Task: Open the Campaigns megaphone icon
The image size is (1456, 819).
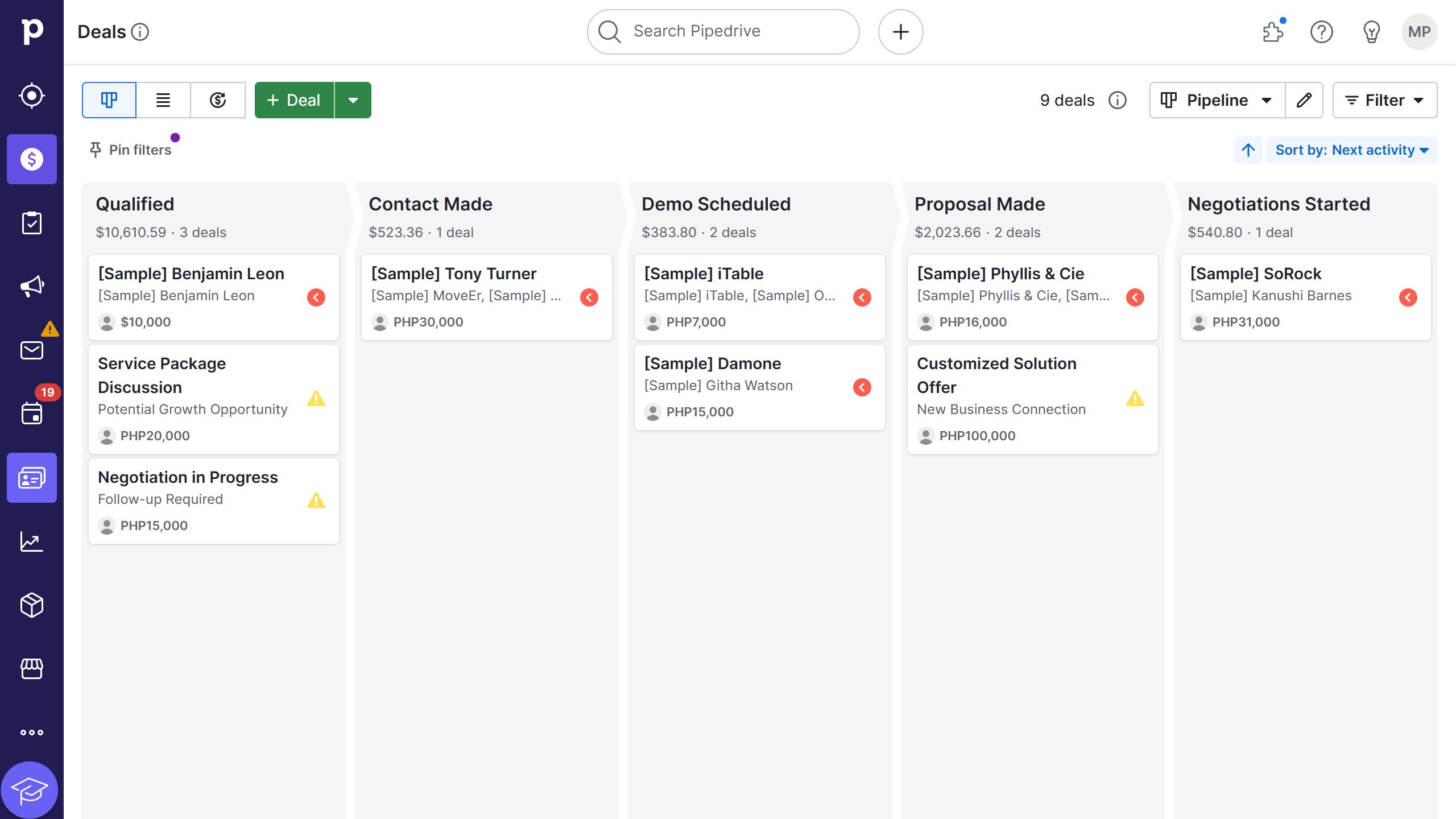Action: (x=32, y=286)
